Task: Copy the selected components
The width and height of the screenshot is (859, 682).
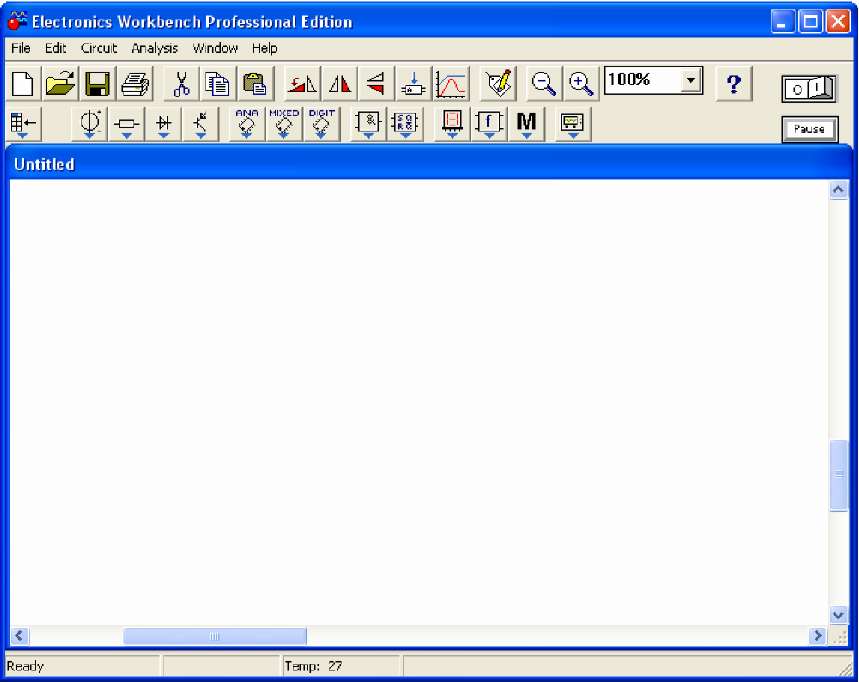Action: click(x=218, y=84)
